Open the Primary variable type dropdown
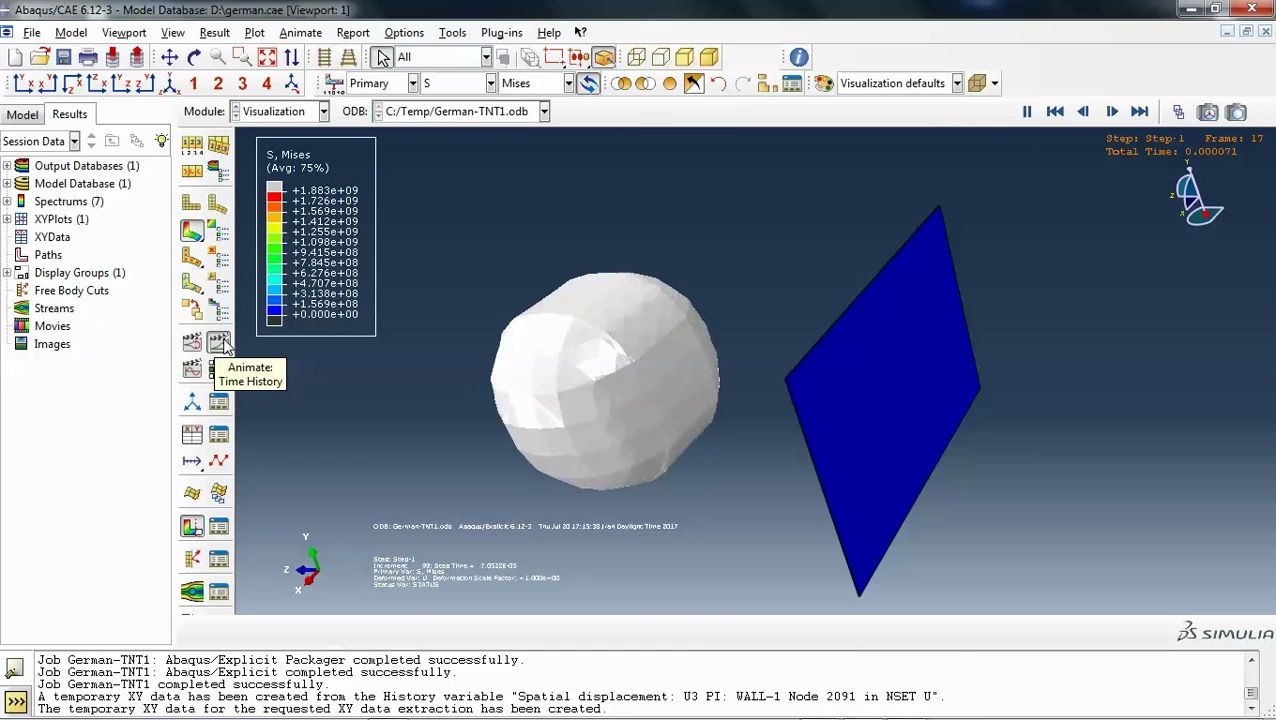 click(413, 84)
